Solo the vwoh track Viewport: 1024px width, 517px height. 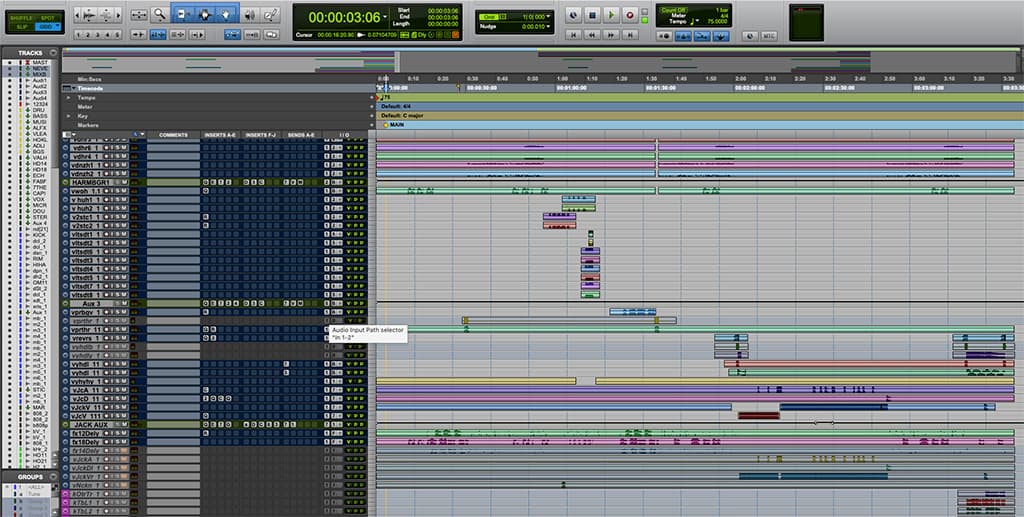point(118,191)
